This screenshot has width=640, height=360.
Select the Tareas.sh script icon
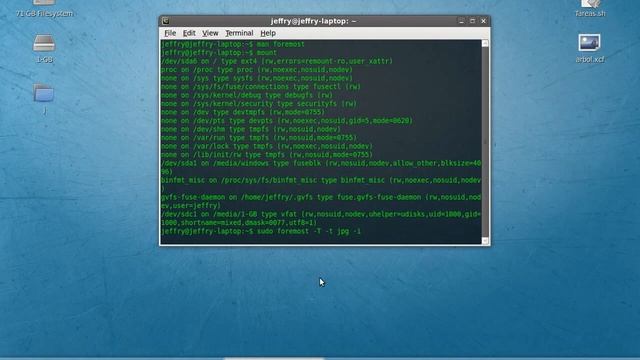[x=590, y=9]
